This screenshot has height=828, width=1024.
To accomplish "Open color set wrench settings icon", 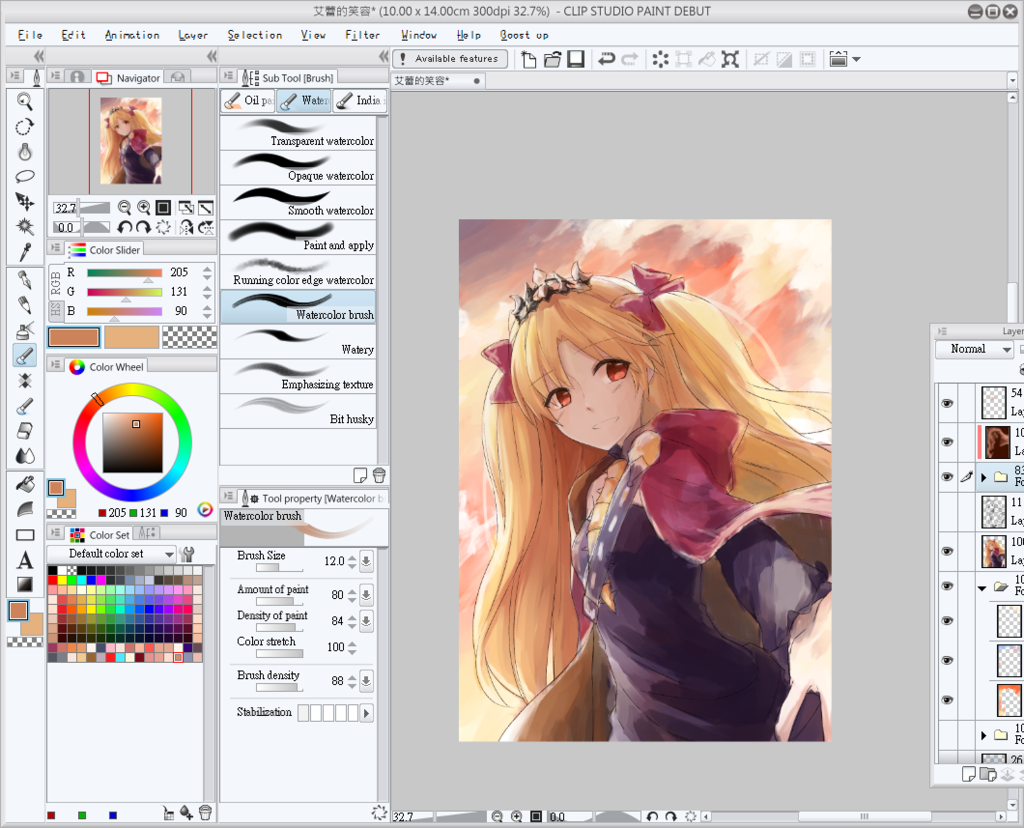I will tap(187, 554).
